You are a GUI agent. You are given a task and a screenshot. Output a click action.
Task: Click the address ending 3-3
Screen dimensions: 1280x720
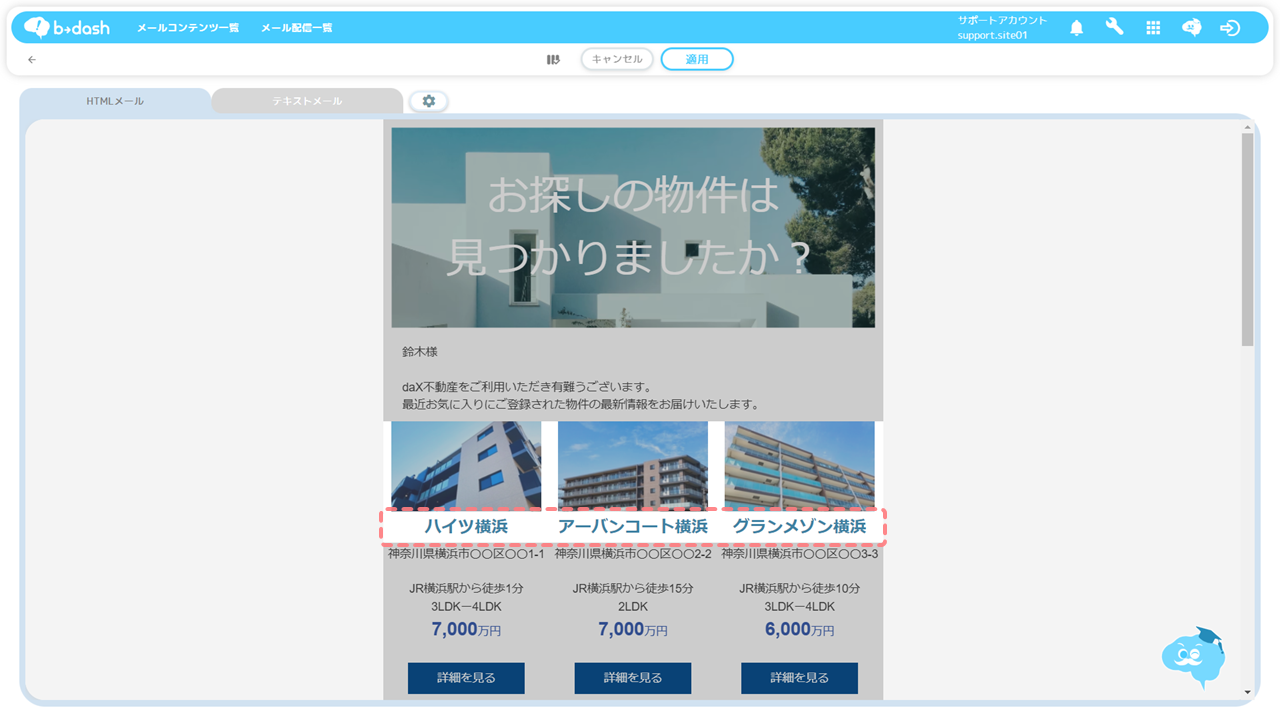click(800, 553)
